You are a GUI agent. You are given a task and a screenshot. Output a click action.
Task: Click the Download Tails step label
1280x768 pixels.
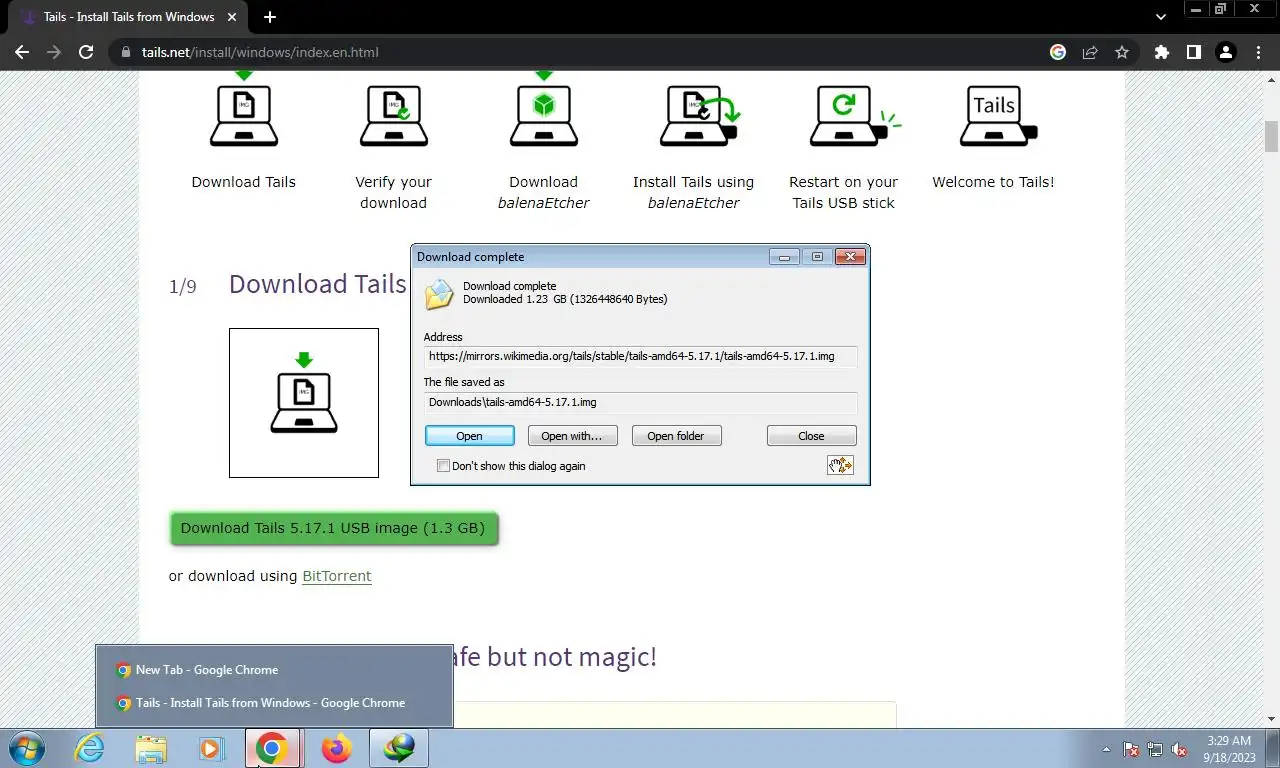coord(243,182)
